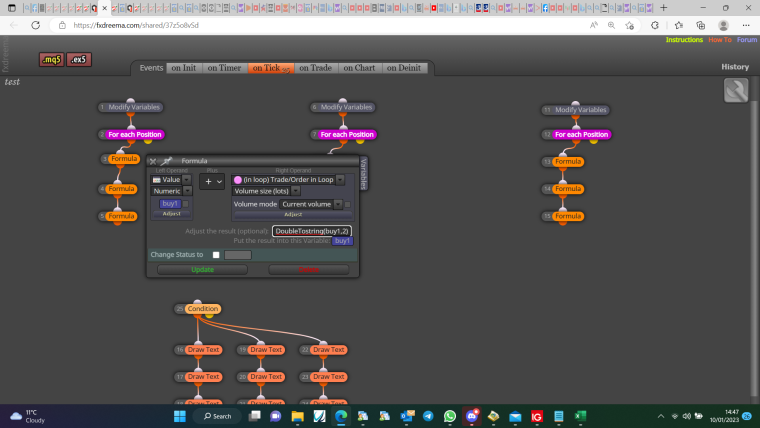The width and height of the screenshot is (760, 428).
Task: Select the on Tick tab
Action: pyautogui.click(x=271, y=68)
